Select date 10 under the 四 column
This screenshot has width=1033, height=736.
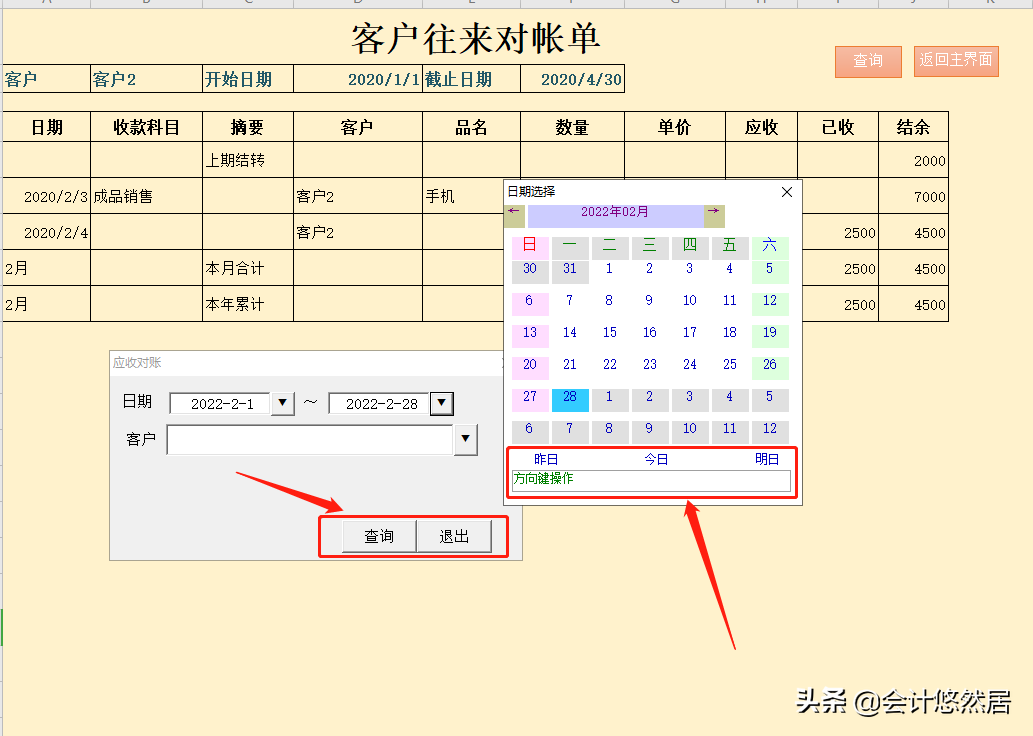689,300
